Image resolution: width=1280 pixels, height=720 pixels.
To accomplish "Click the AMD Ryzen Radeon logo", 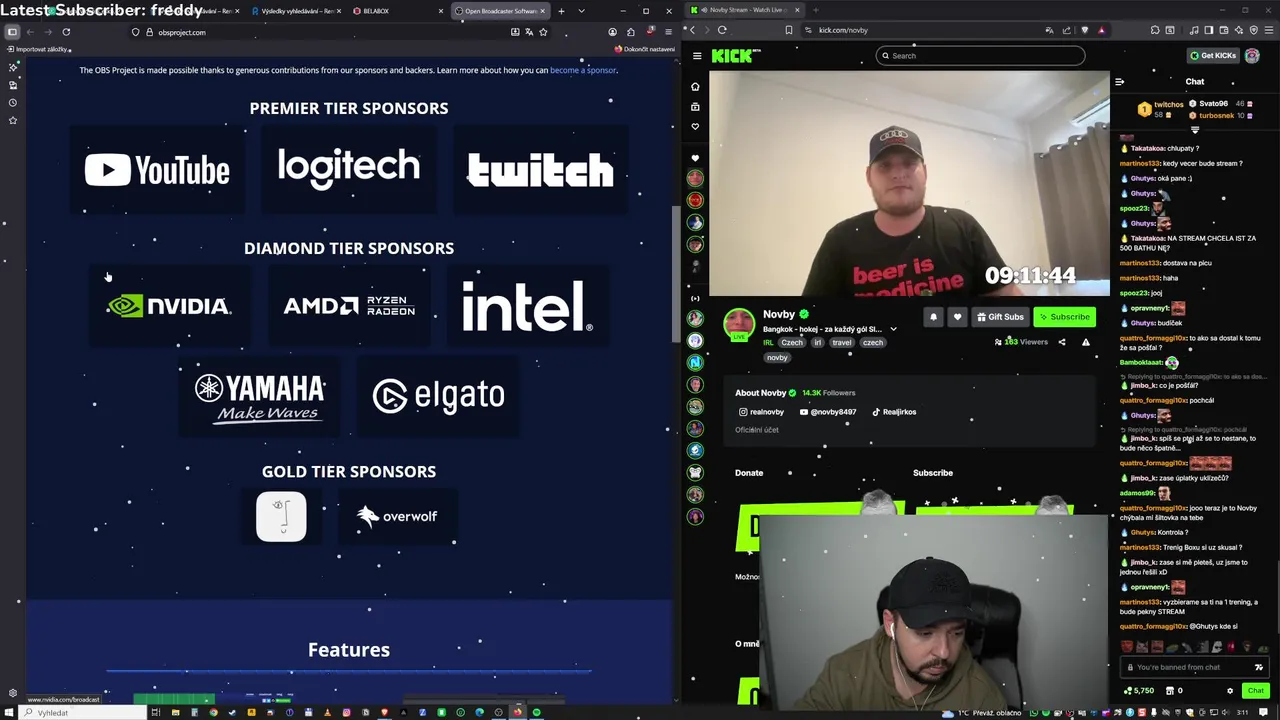I will (349, 306).
